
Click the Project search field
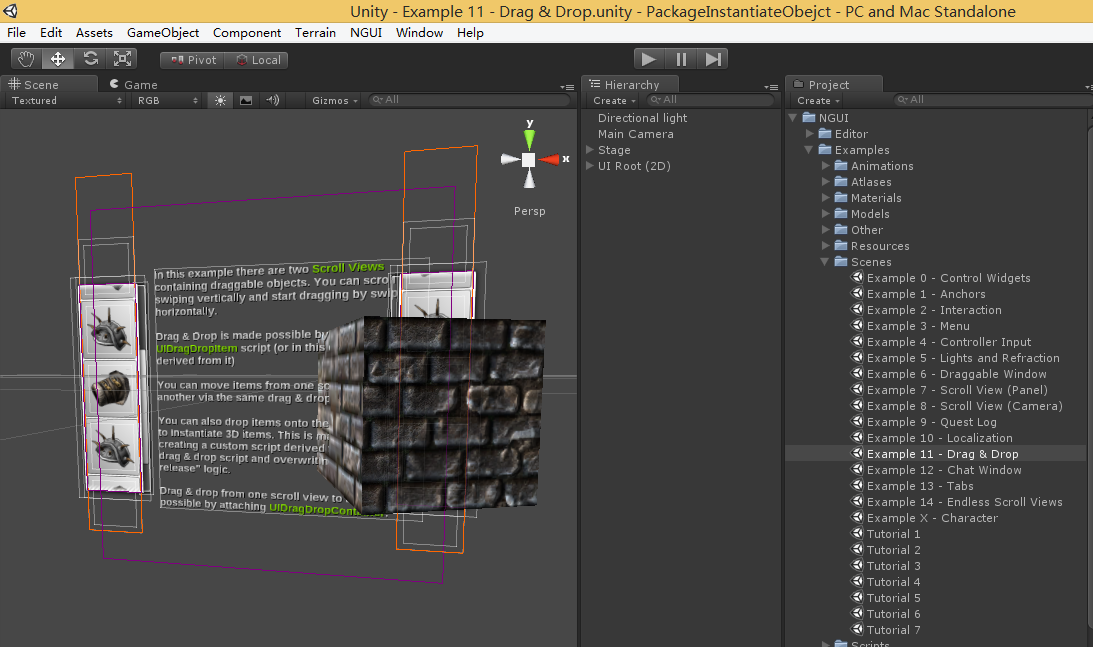(x=993, y=100)
